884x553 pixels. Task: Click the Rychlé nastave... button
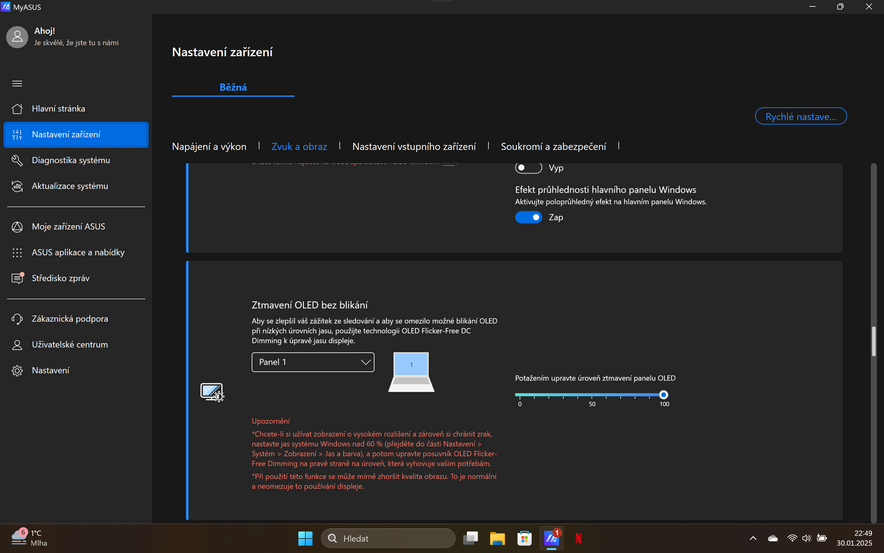800,117
